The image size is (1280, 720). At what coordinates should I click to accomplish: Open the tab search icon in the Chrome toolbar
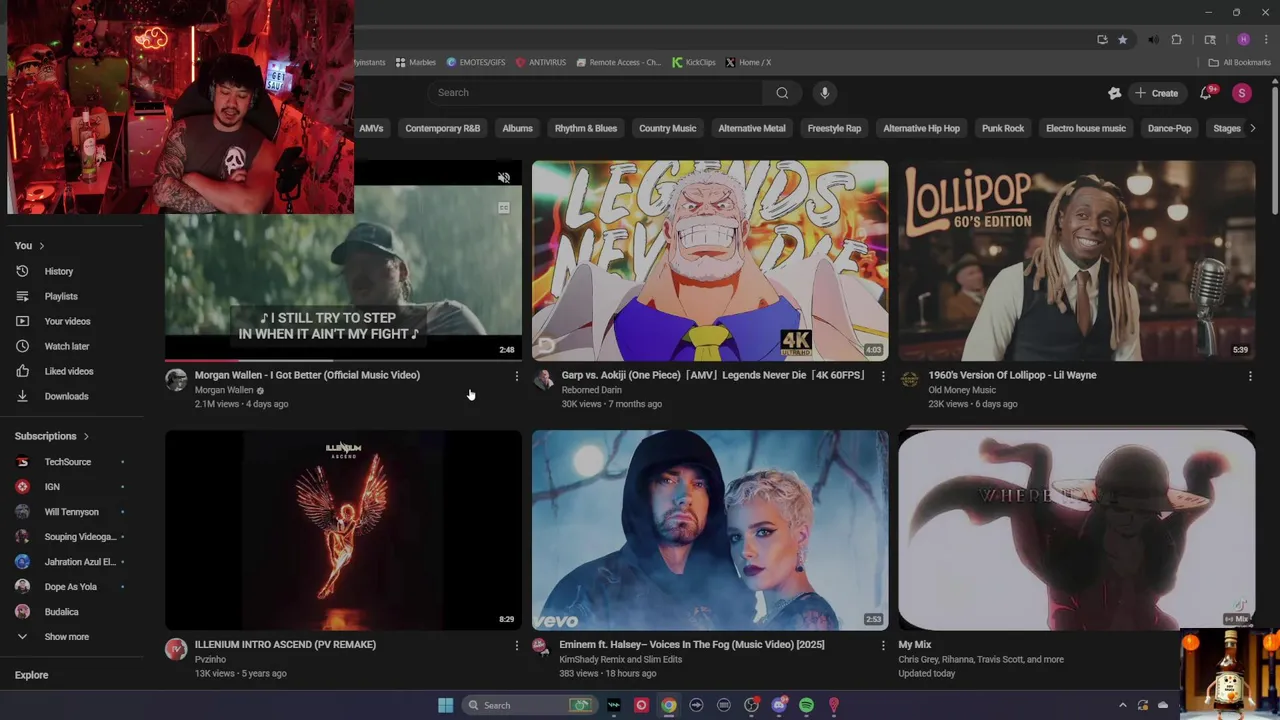(x=1210, y=40)
